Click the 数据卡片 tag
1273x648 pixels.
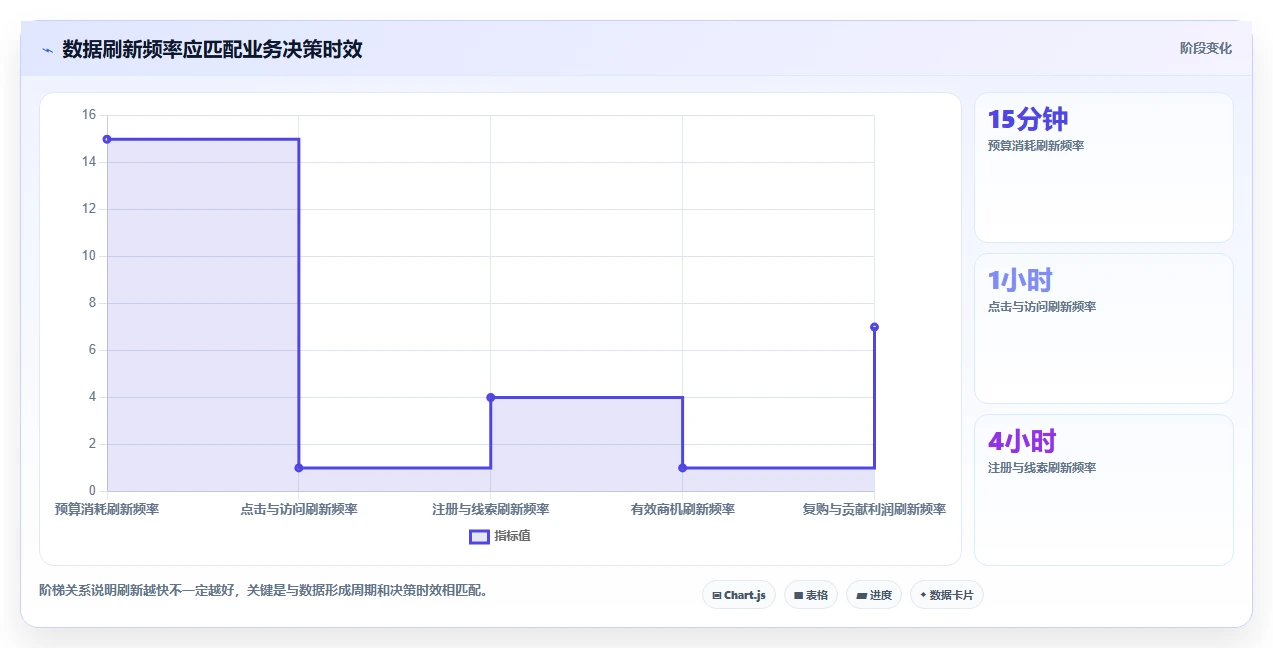(947, 595)
